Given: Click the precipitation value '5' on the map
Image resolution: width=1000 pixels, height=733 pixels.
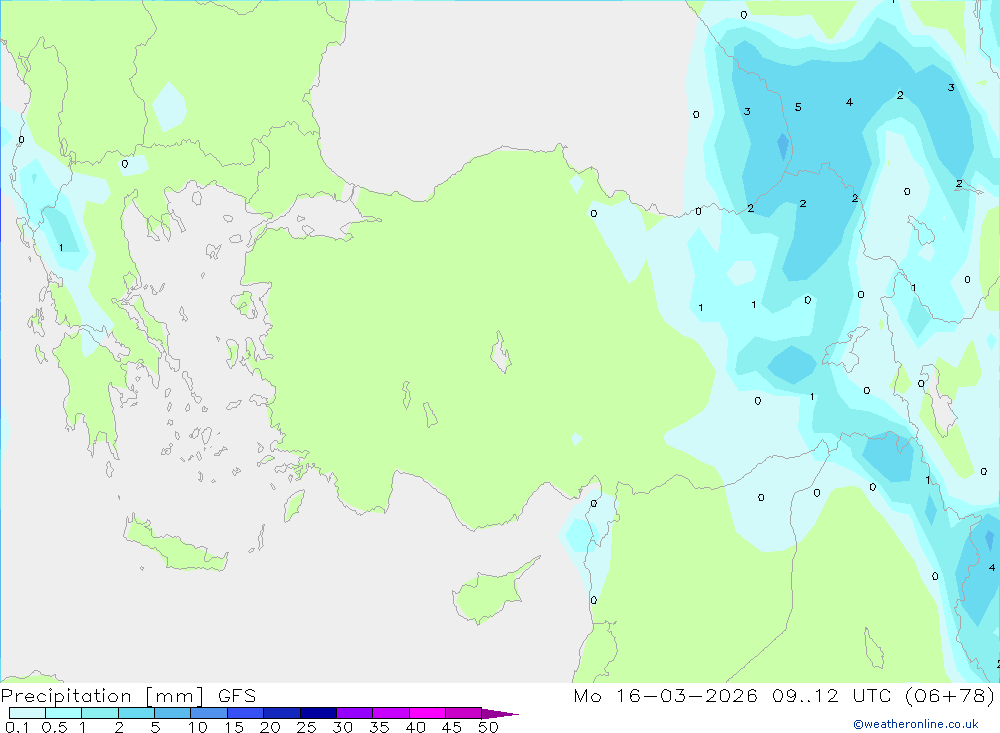Looking at the screenshot, I should pyautogui.click(x=798, y=107).
